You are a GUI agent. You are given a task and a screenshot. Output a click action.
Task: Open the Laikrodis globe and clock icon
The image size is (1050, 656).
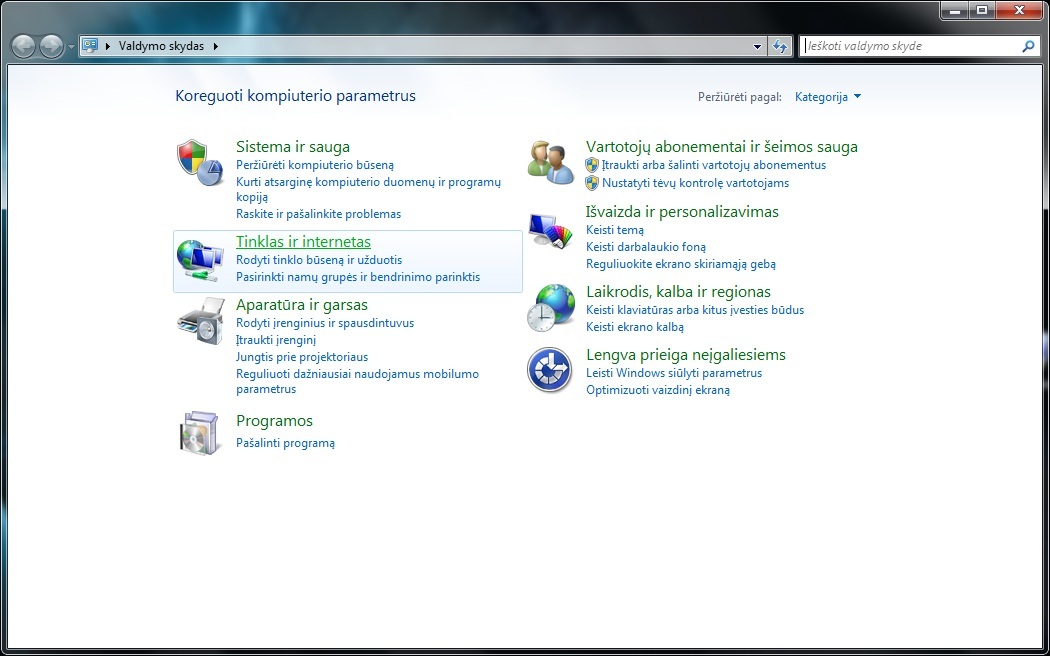tap(550, 308)
